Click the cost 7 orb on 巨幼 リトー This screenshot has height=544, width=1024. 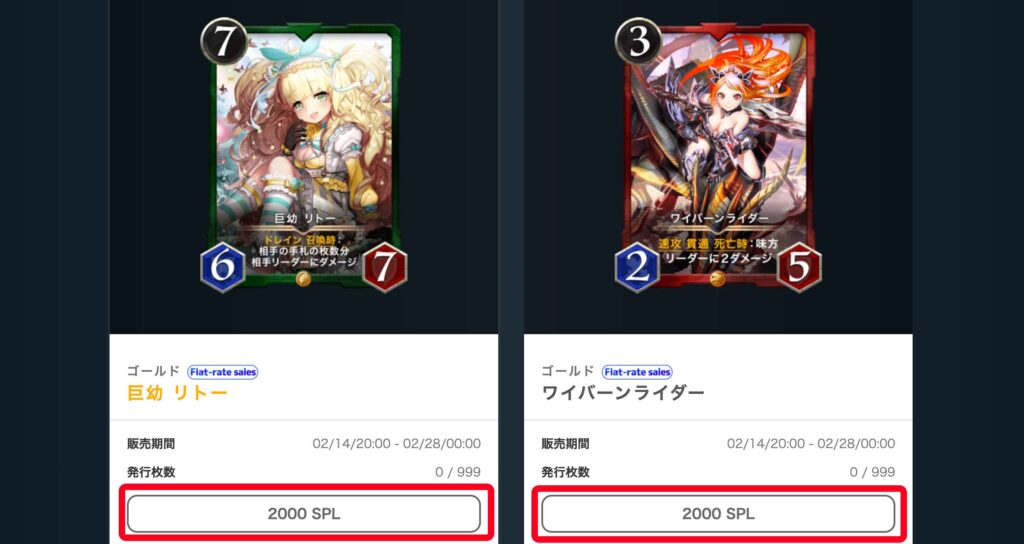pos(224,42)
